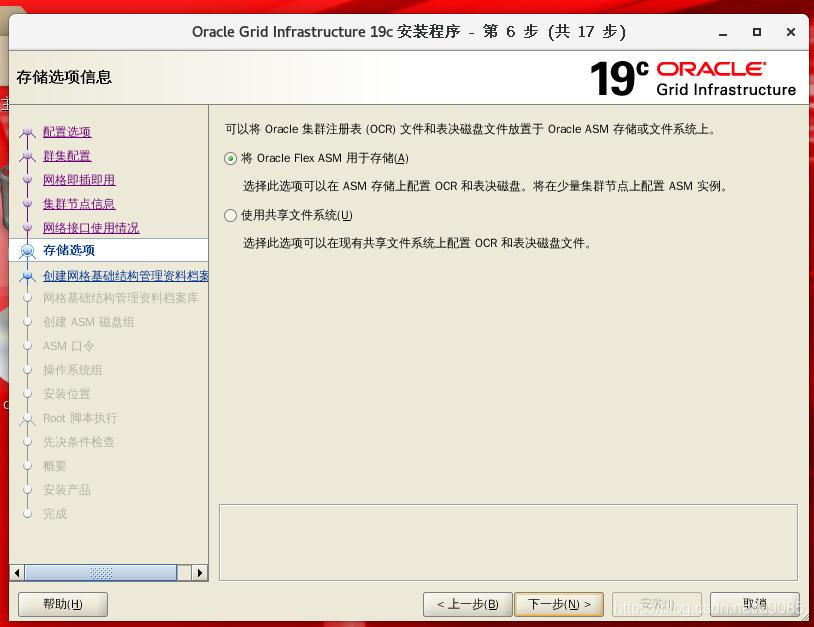Cancel the installer with 取消
Viewport: 814px width, 627px height.
[x=755, y=604]
